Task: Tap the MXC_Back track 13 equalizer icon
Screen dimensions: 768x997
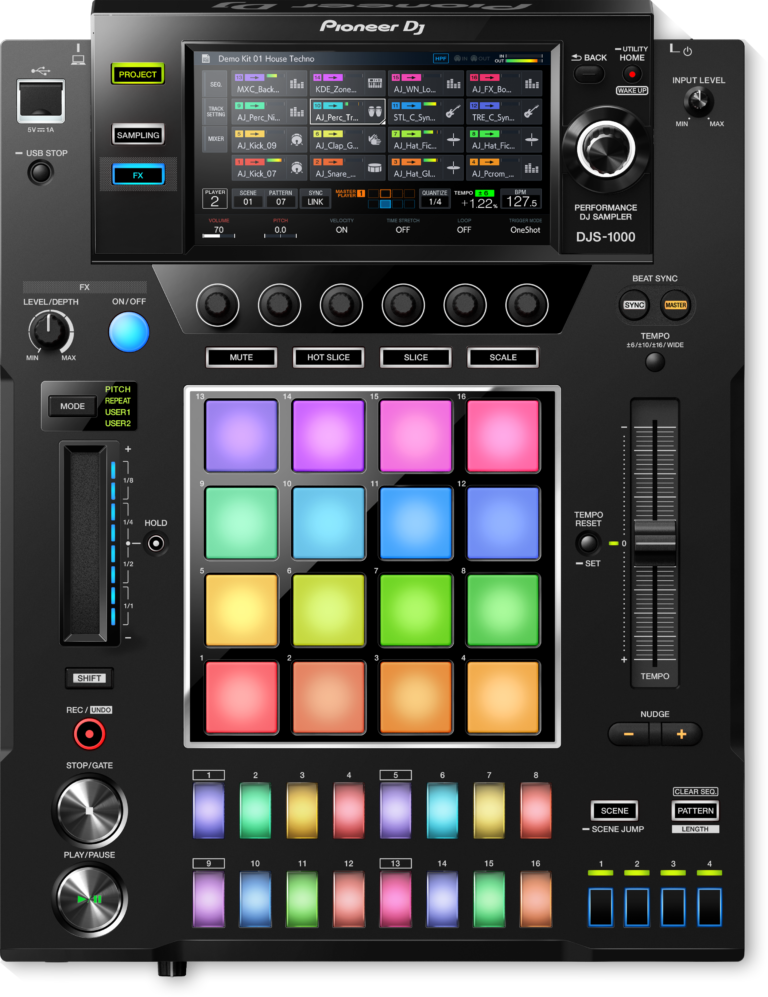Action: 296,83
